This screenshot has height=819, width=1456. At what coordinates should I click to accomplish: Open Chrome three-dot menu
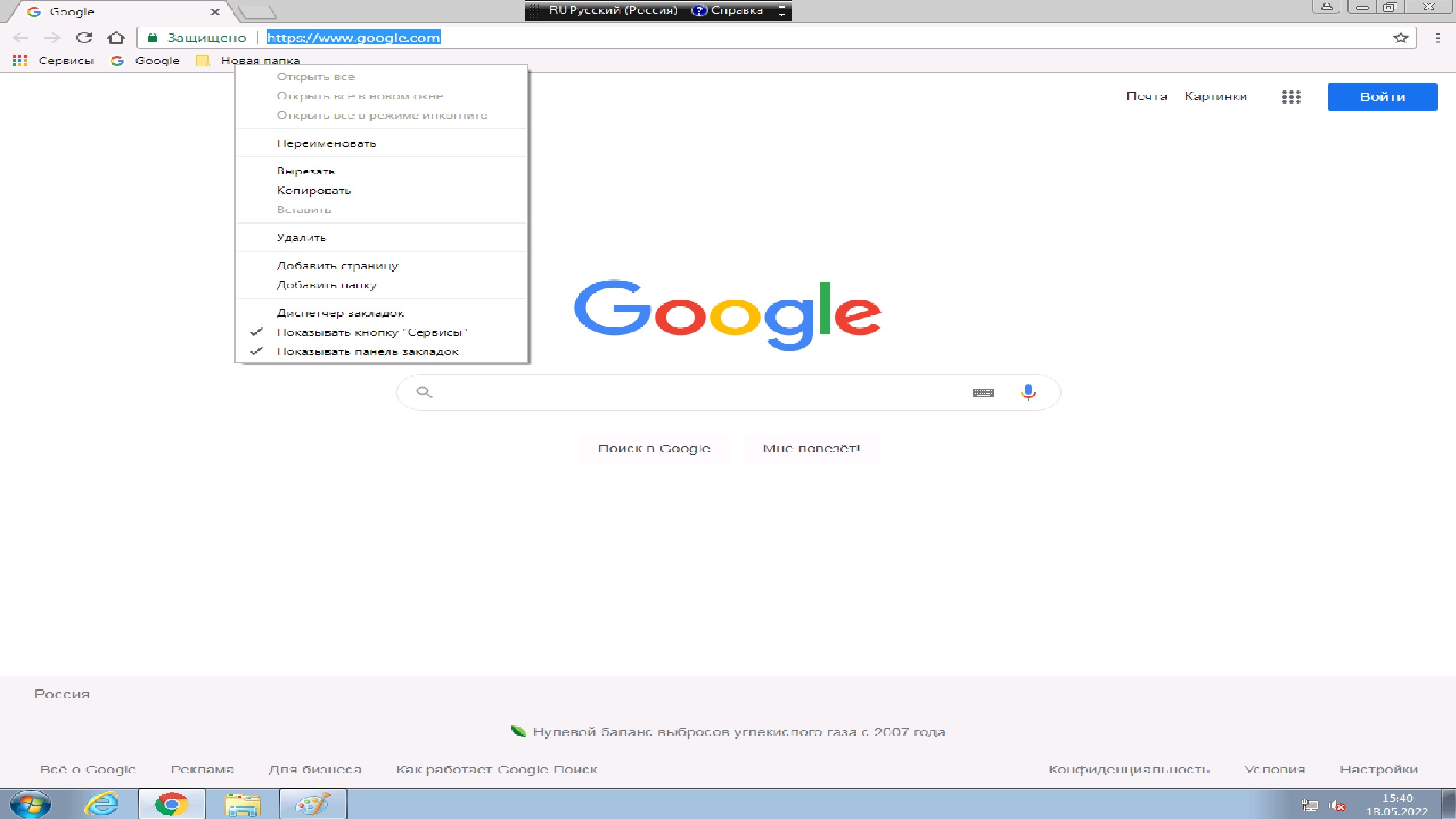pos(1438,38)
